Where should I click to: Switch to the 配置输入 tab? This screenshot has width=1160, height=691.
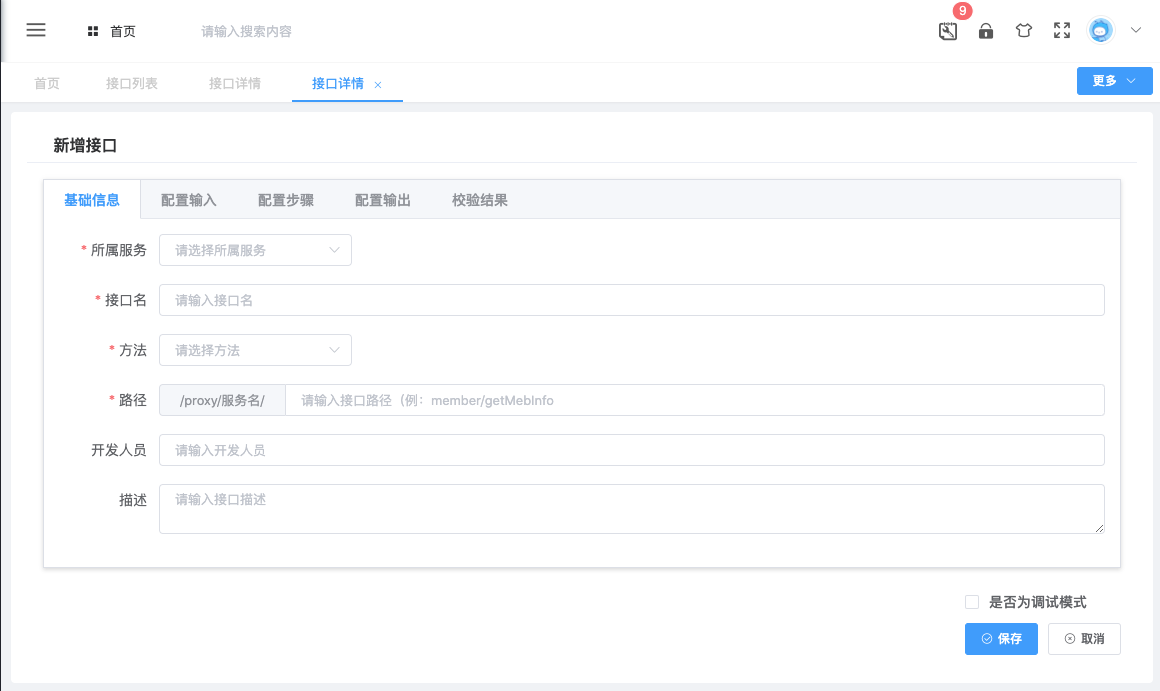tap(189, 200)
